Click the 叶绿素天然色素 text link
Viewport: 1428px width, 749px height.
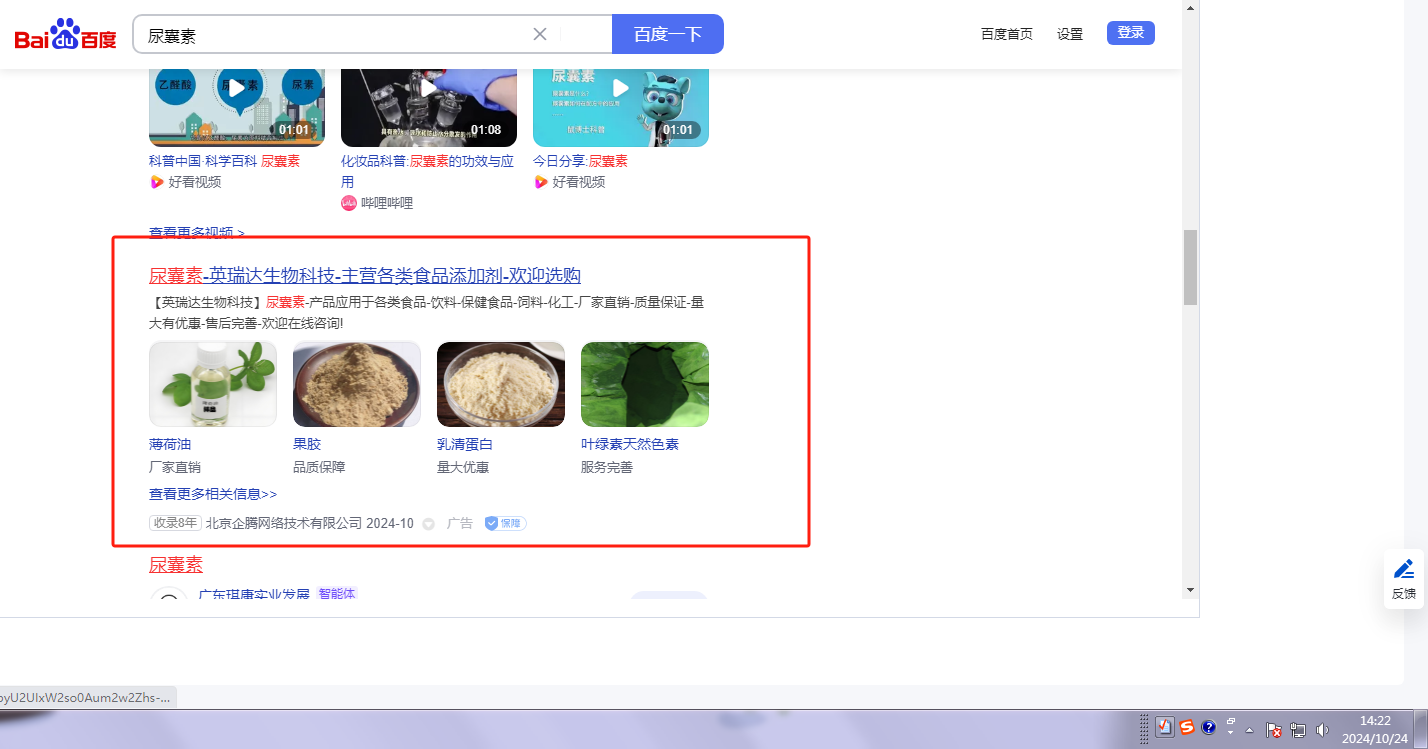[x=630, y=444]
